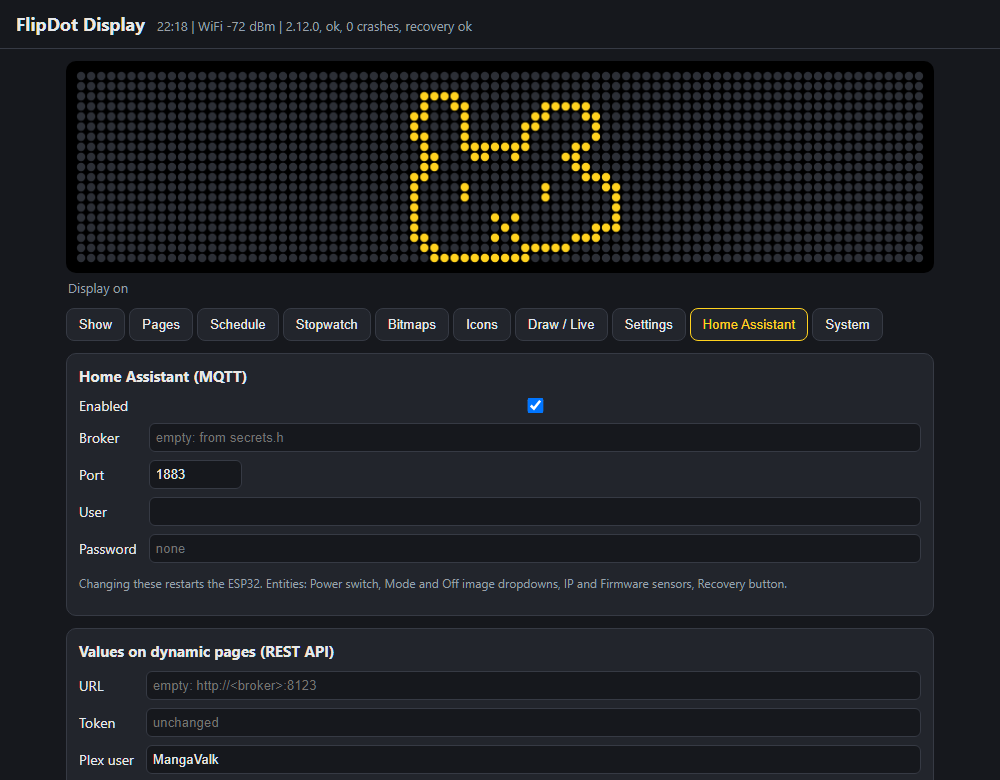Open the Settings tab

tap(649, 325)
